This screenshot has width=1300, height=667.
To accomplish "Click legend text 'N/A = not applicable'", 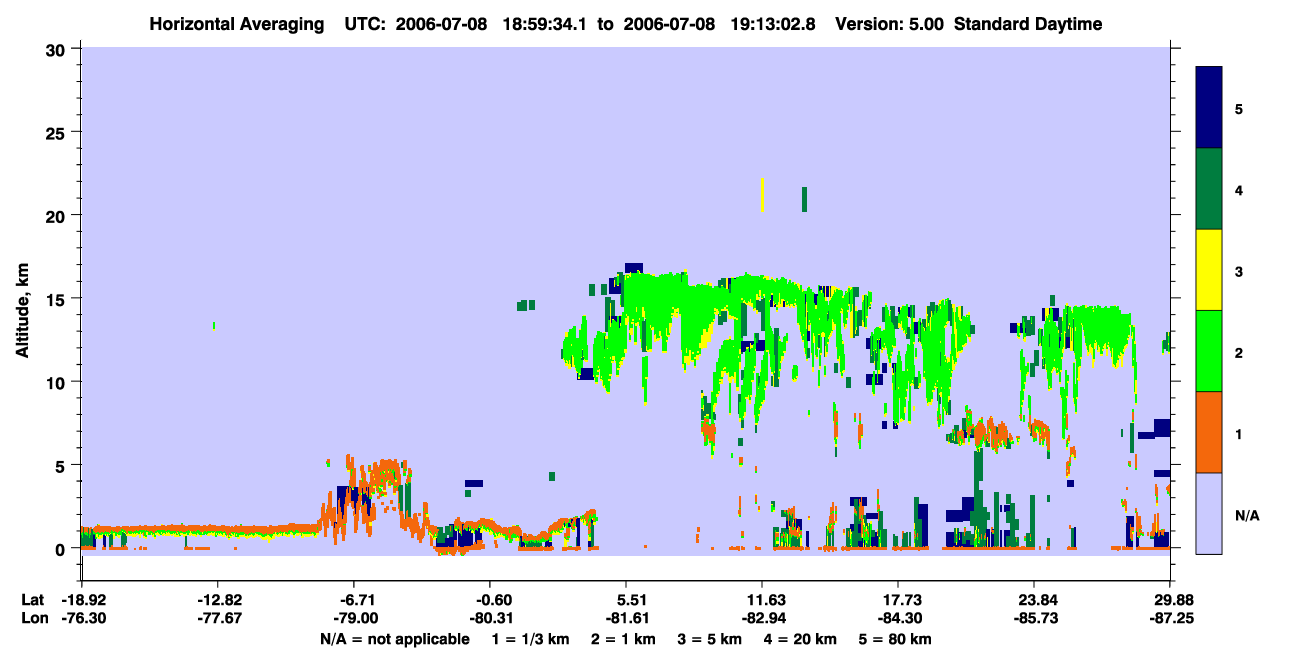I will pos(394,639).
